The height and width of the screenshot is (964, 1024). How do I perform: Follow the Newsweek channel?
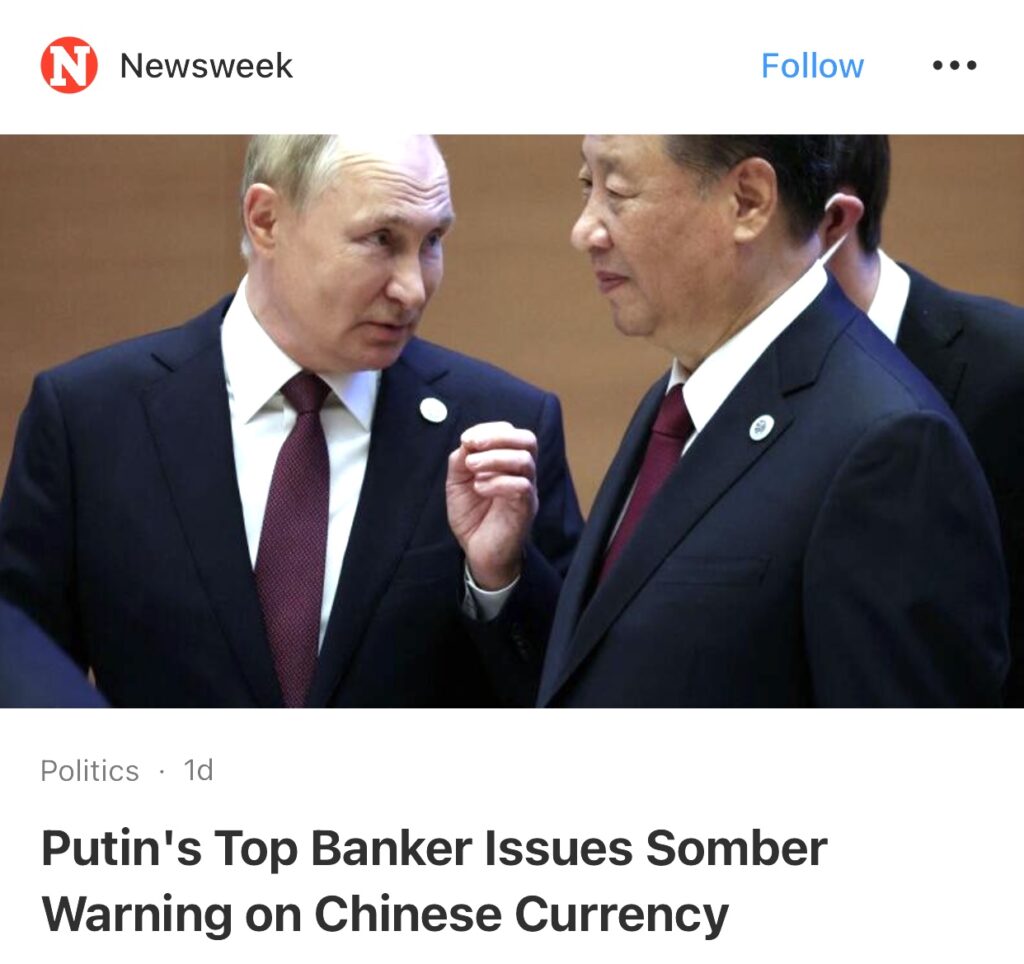[x=812, y=66]
